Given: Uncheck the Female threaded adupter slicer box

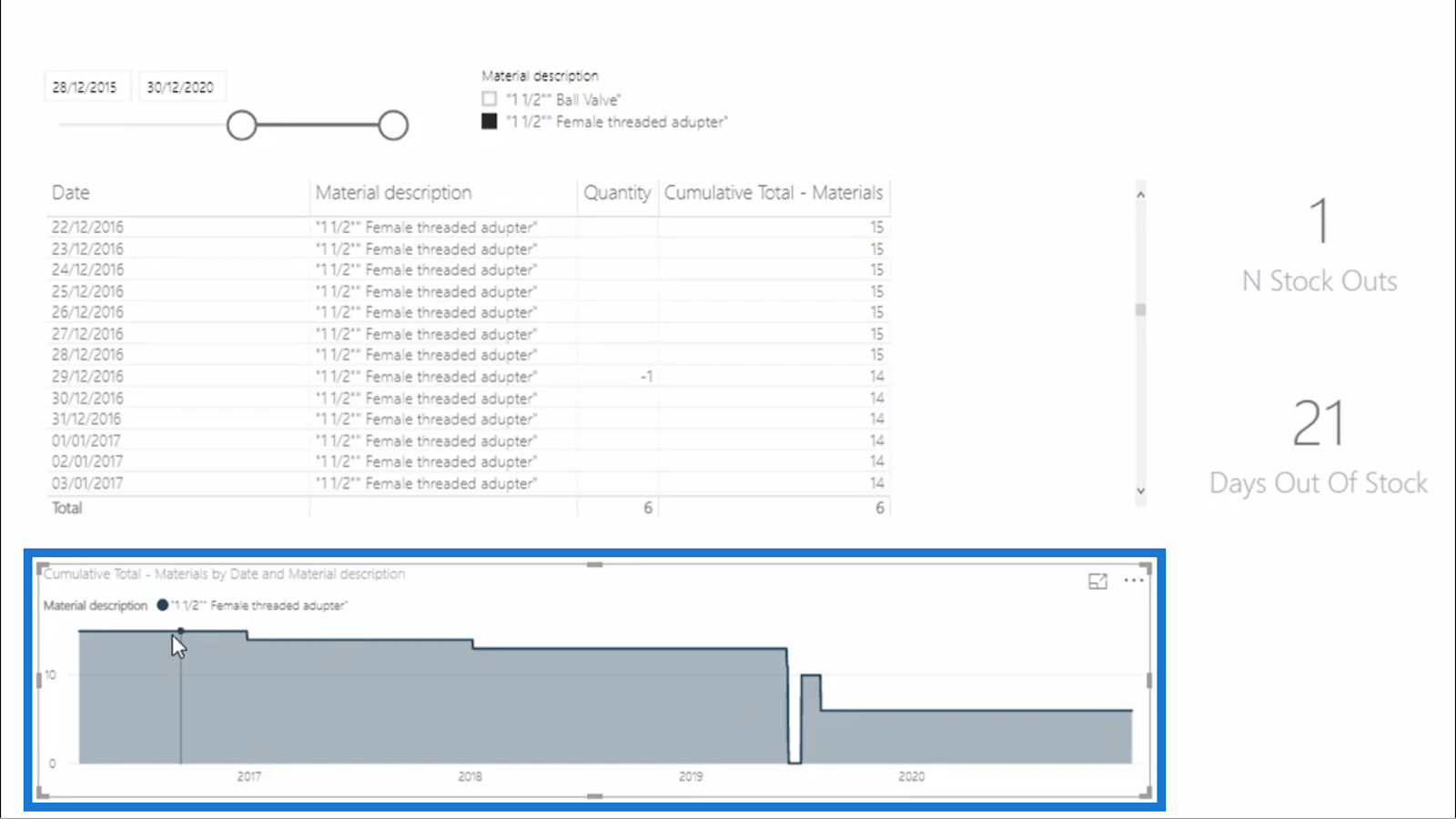Looking at the screenshot, I should coord(490,121).
